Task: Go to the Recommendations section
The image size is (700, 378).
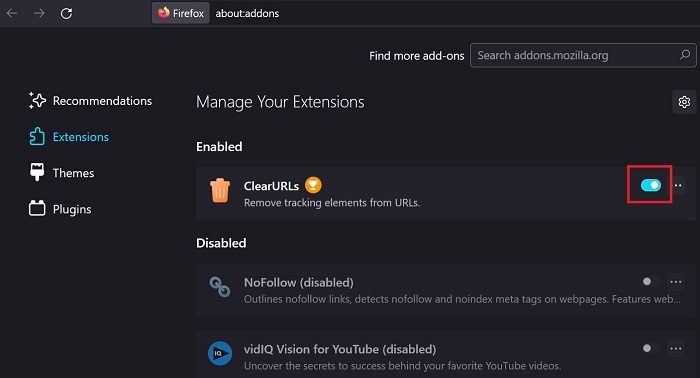Action: [90, 101]
